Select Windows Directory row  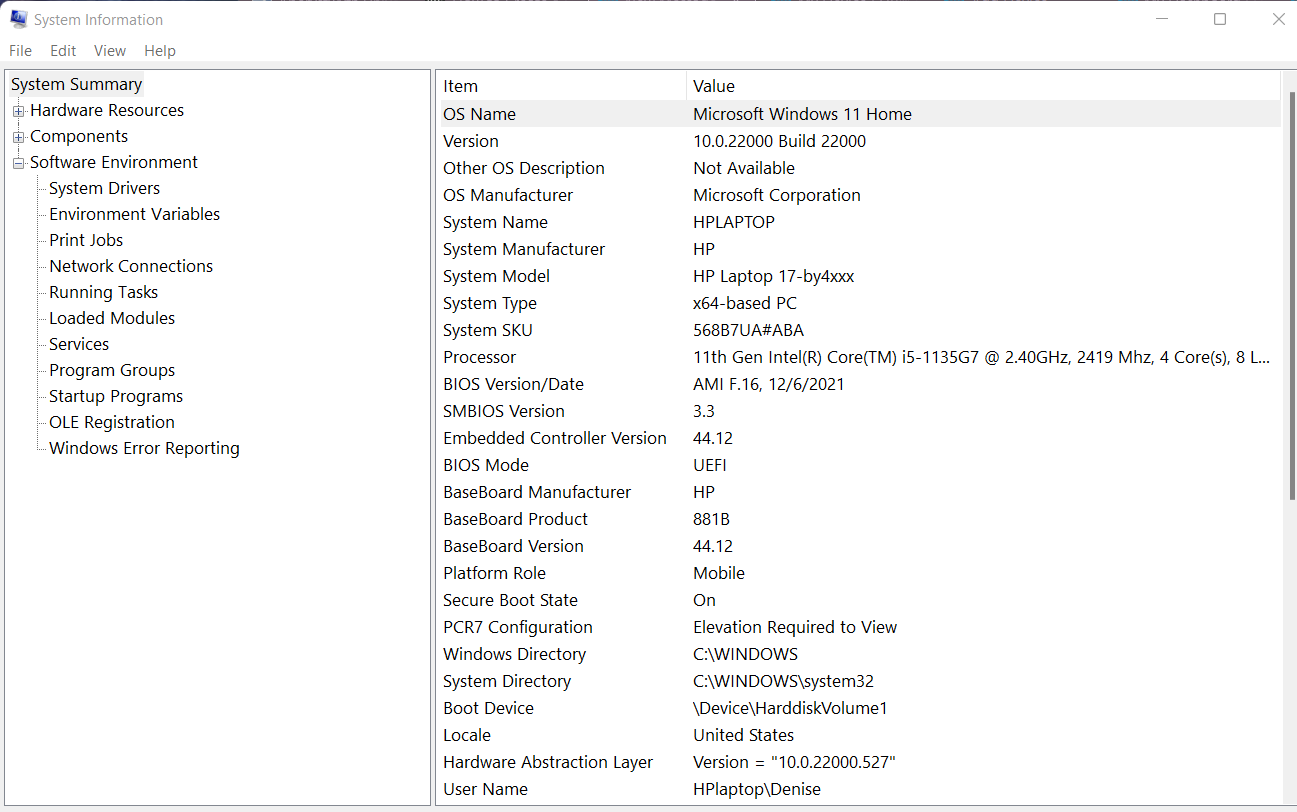tap(860, 654)
